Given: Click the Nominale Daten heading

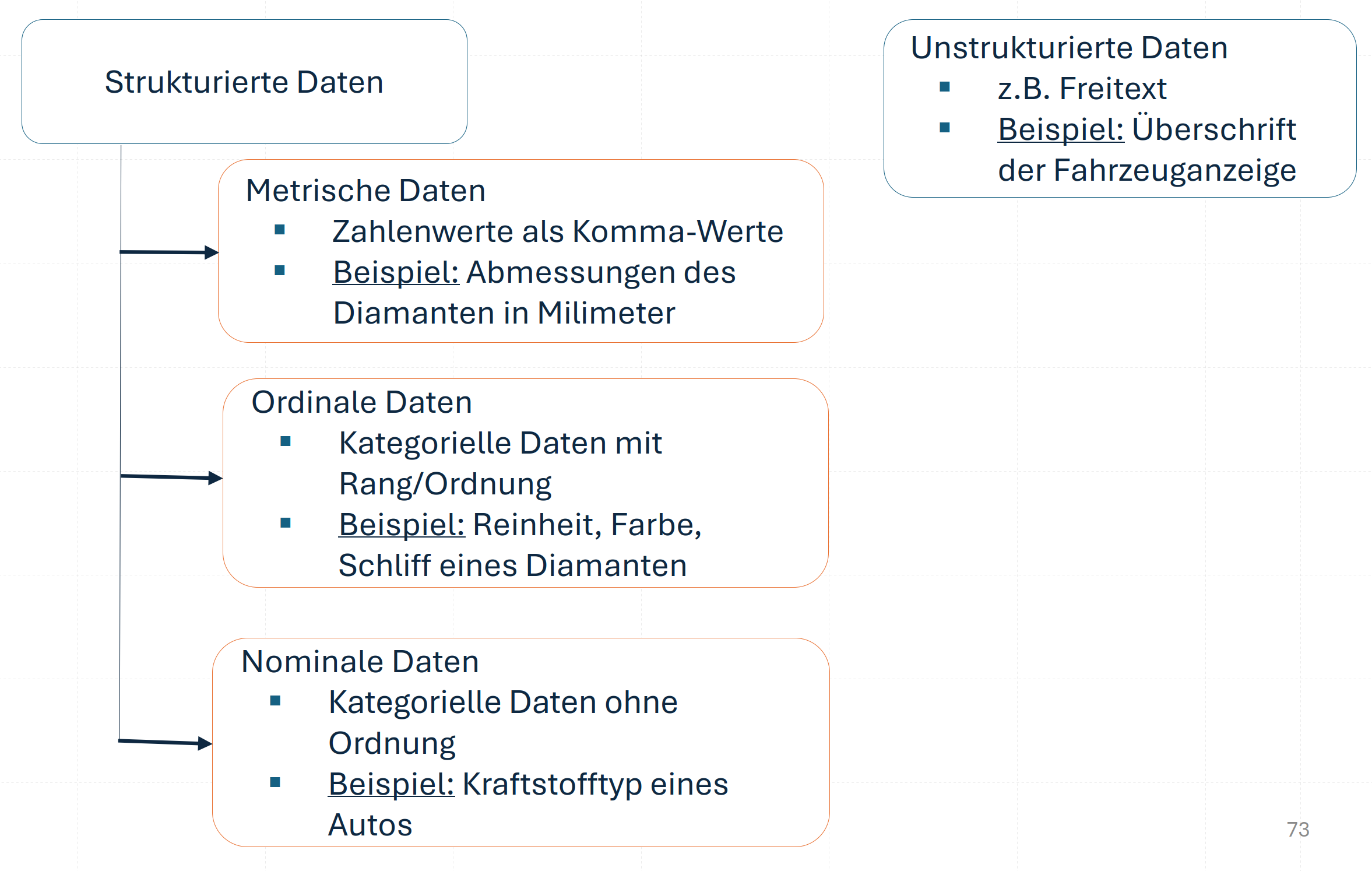Looking at the screenshot, I should pos(360,662).
